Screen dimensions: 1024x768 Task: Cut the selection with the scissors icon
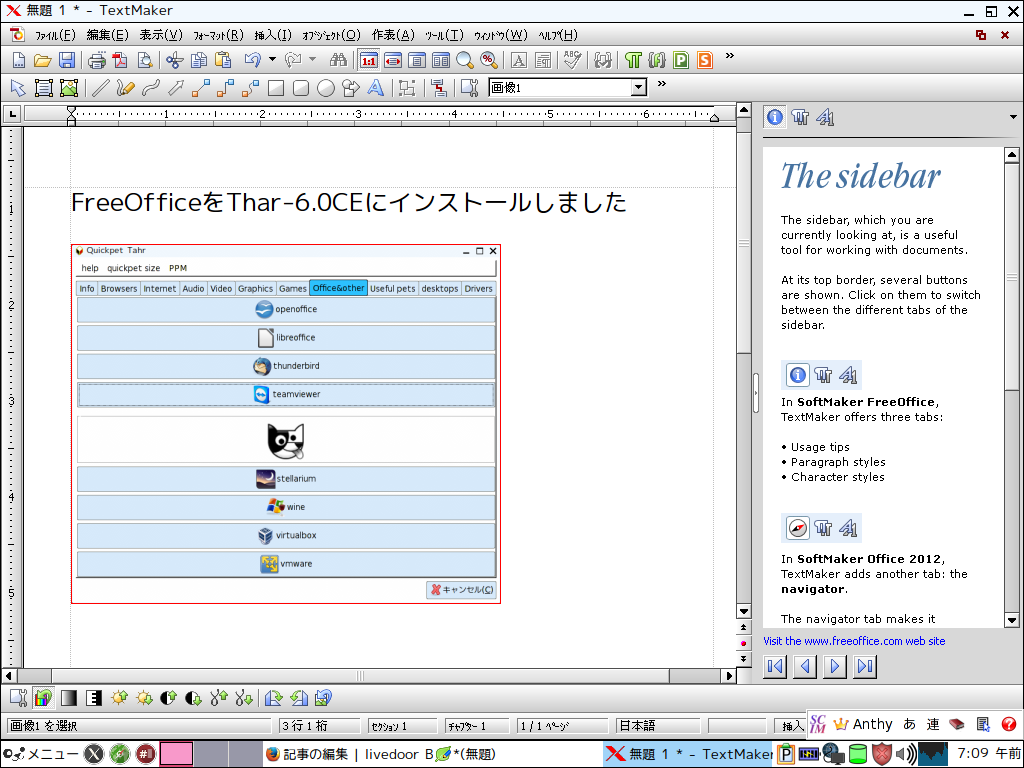point(174,61)
